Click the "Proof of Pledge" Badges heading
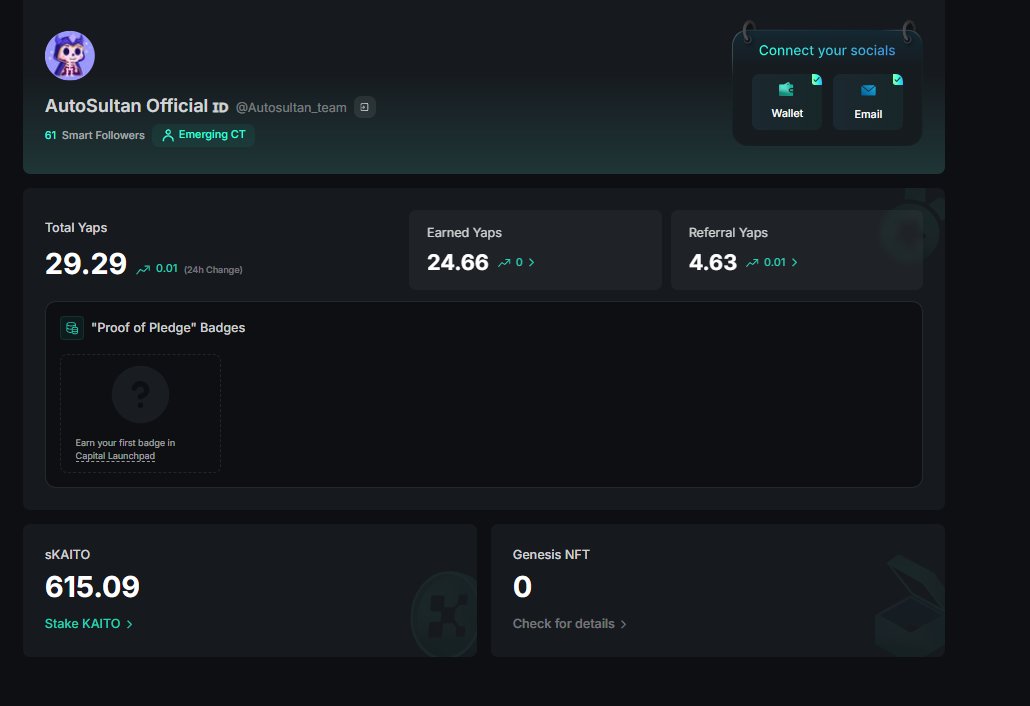Viewport: 1030px width, 706px height. pyautogui.click(x=168, y=328)
